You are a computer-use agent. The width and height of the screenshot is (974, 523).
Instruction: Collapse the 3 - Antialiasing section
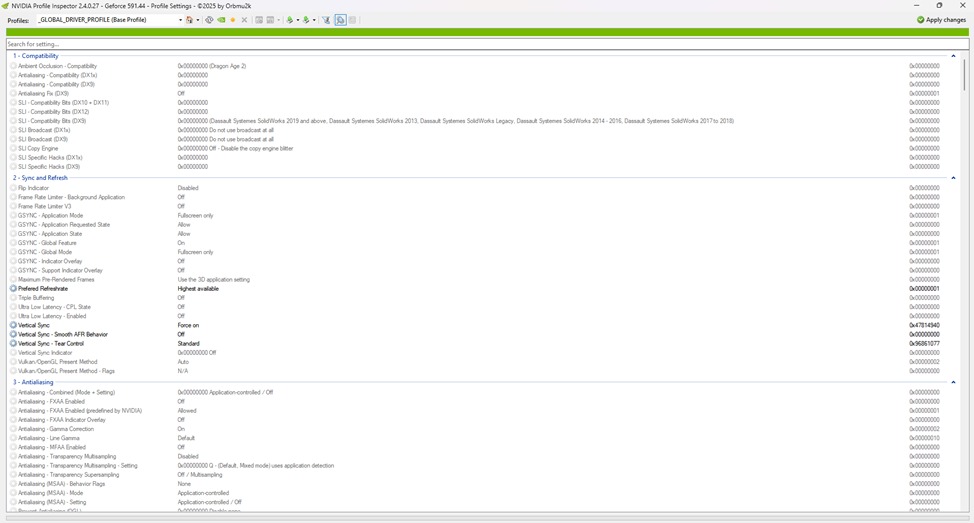coord(953,382)
